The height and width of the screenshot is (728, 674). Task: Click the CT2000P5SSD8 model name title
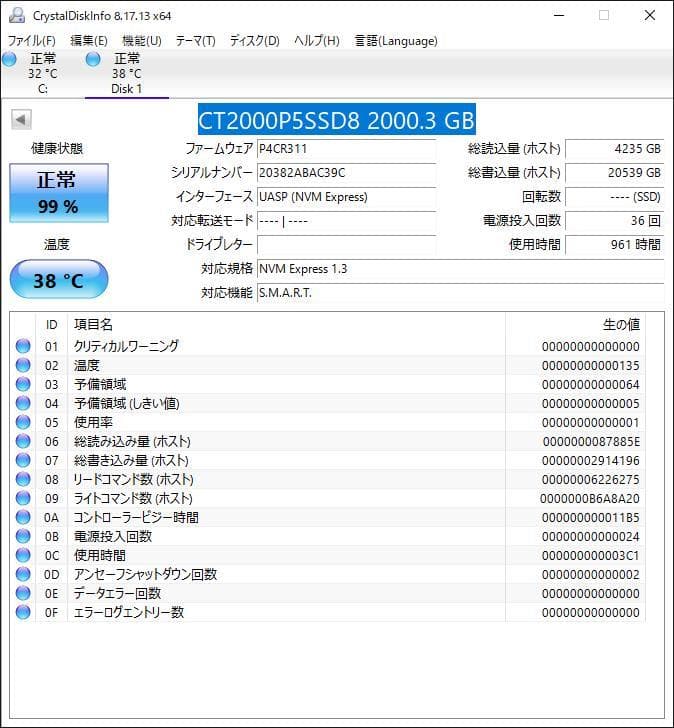tap(336, 120)
